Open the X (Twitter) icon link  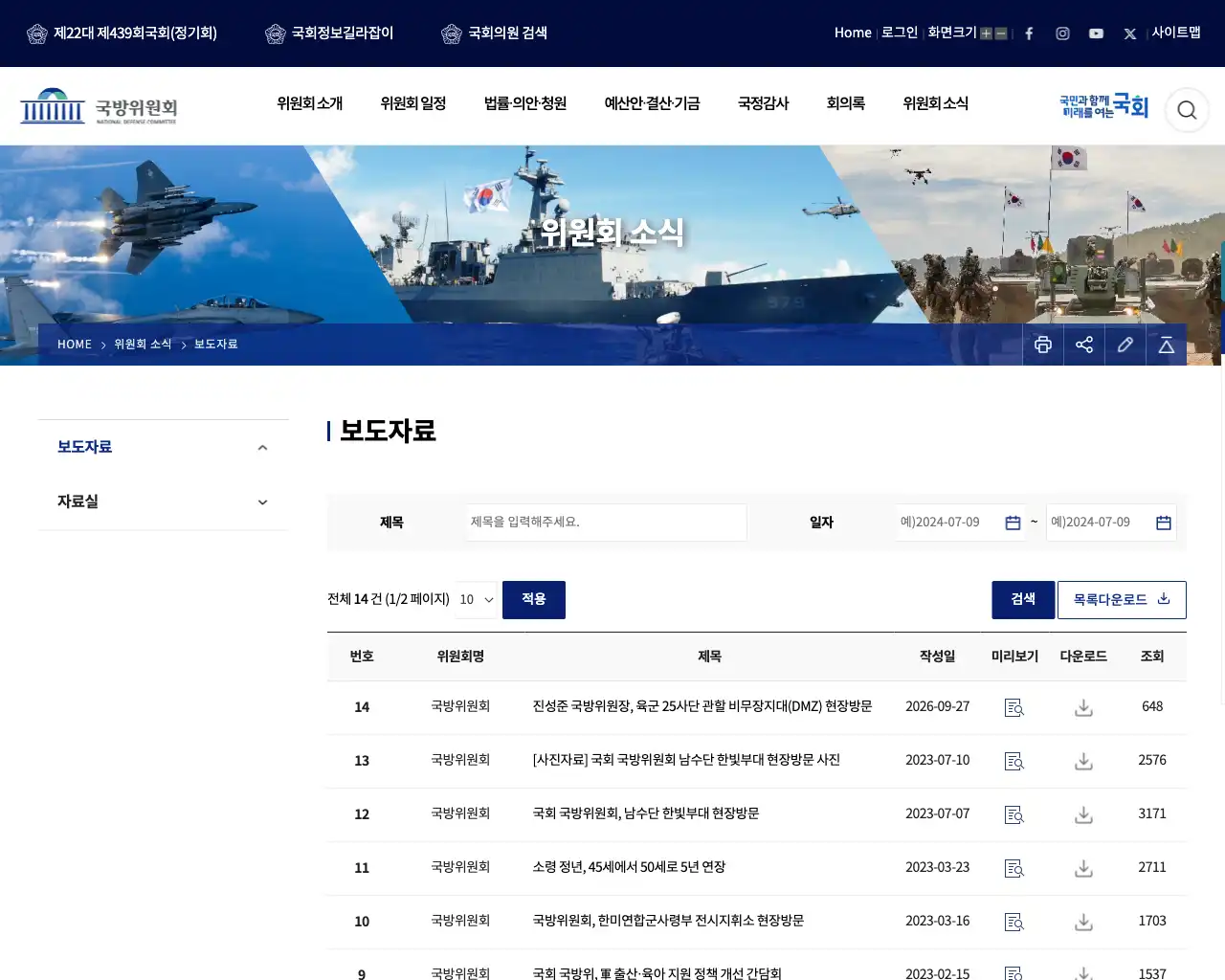pyautogui.click(x=1130, y=33)
